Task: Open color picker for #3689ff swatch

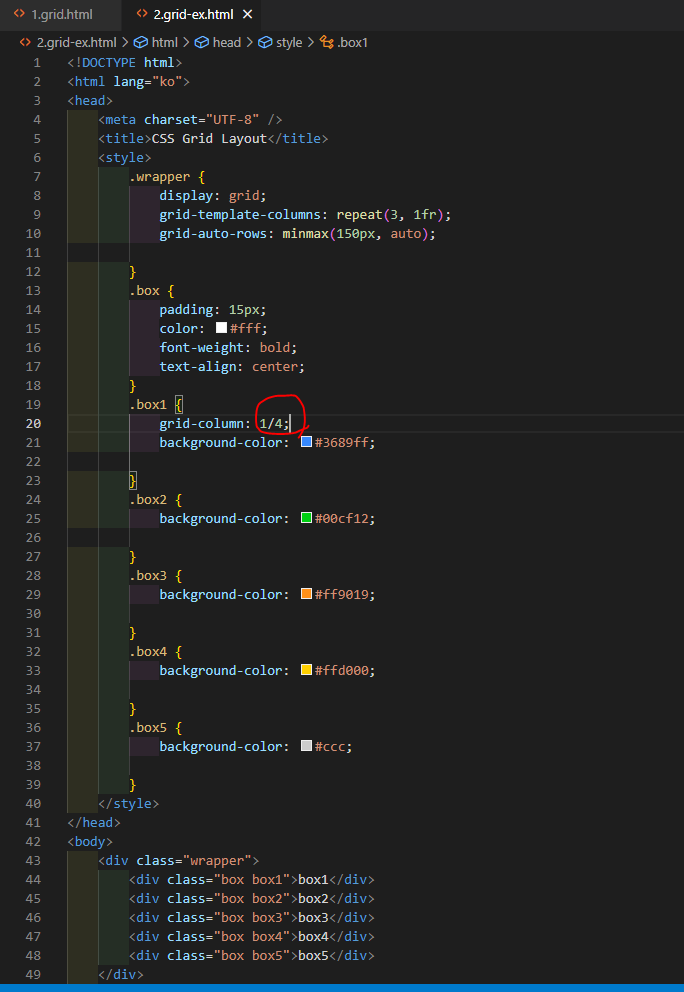Action: [x=306, y=442]
